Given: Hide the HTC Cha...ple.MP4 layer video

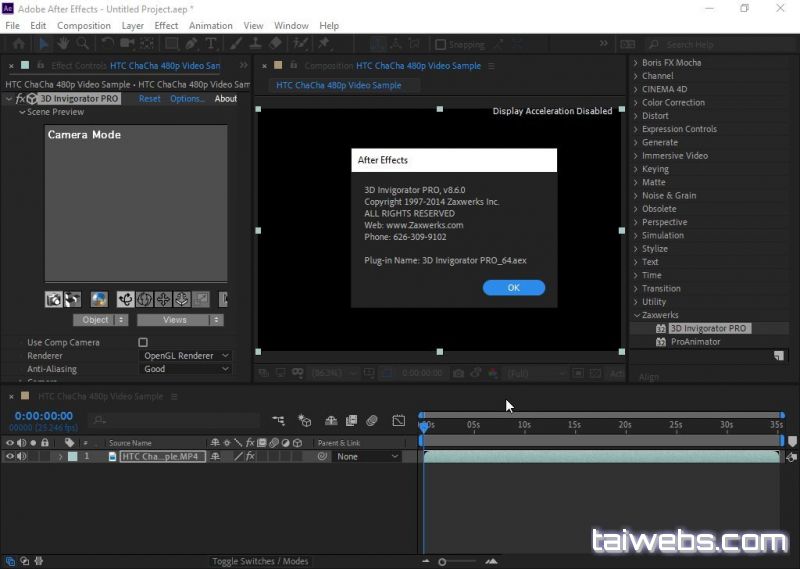Looking at the screenshot, I should pyautogui.click(x=10, y=456).
